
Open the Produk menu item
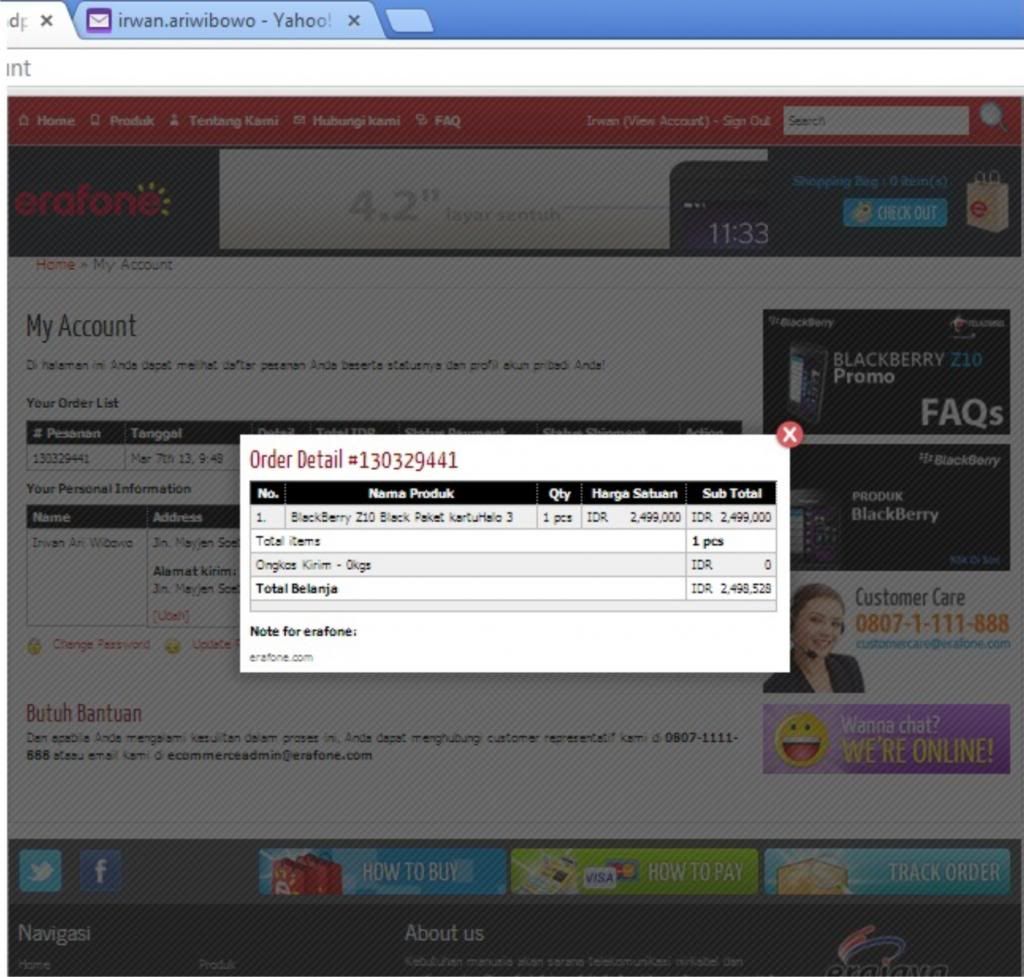point(123,121)
